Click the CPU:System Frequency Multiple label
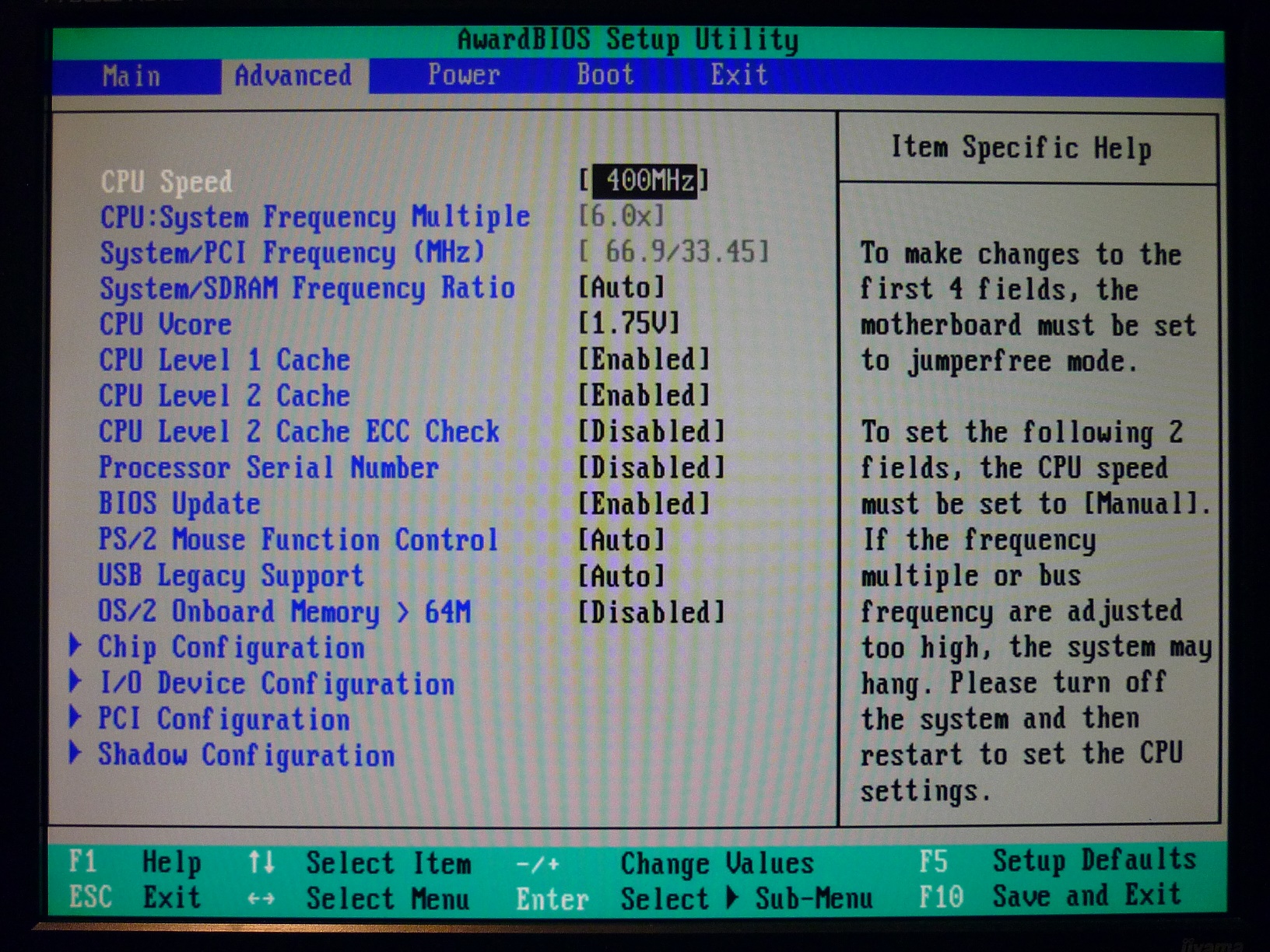 [x=315, y=217]
